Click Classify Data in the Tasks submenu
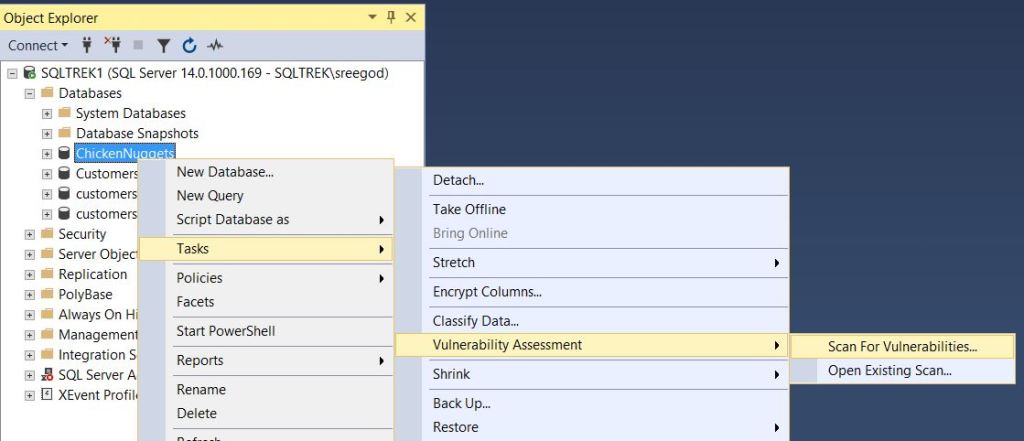Viewport: 1024px width, 441px height. (475, 321)
